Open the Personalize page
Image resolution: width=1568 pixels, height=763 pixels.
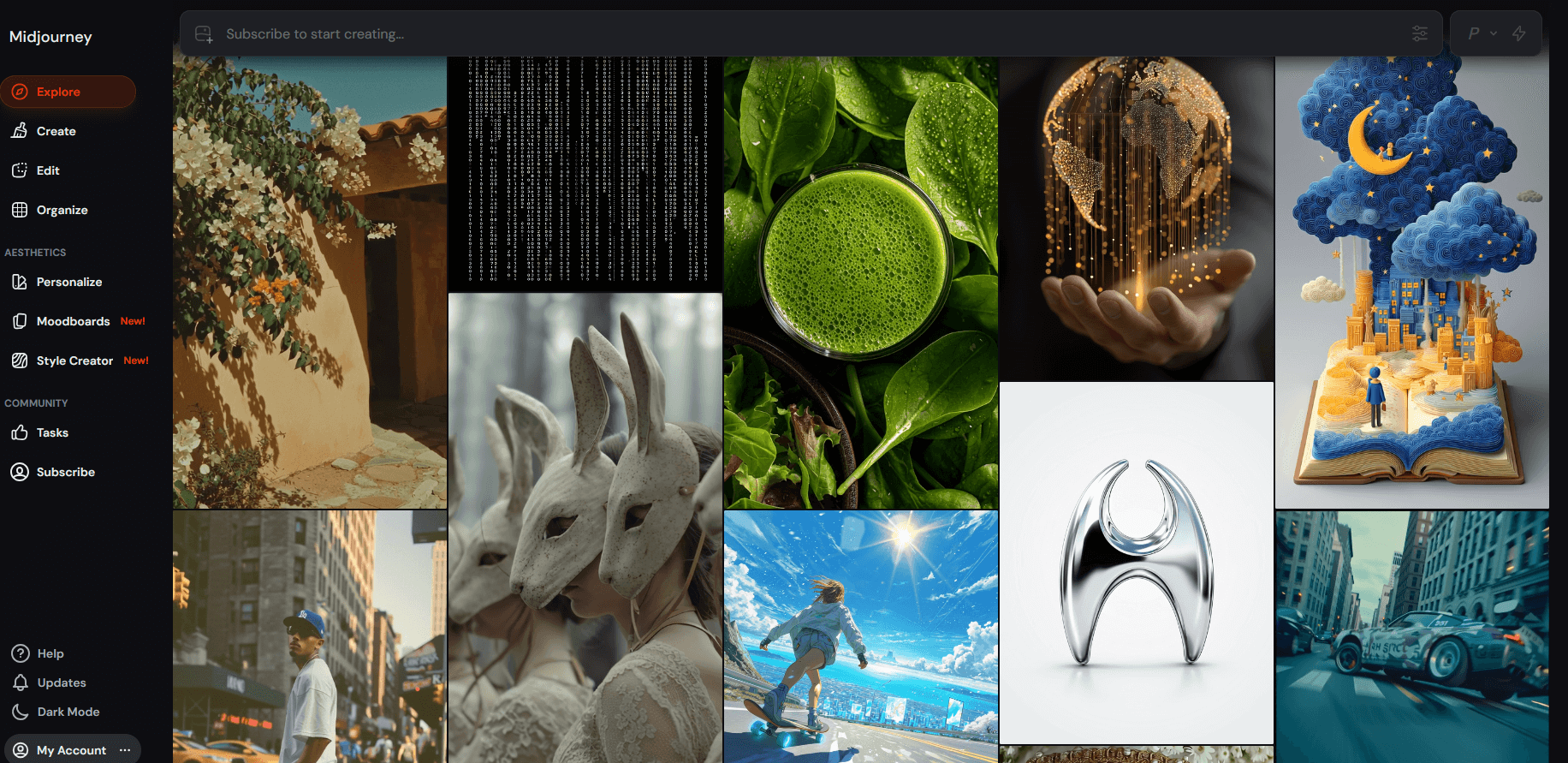(68, 282)
